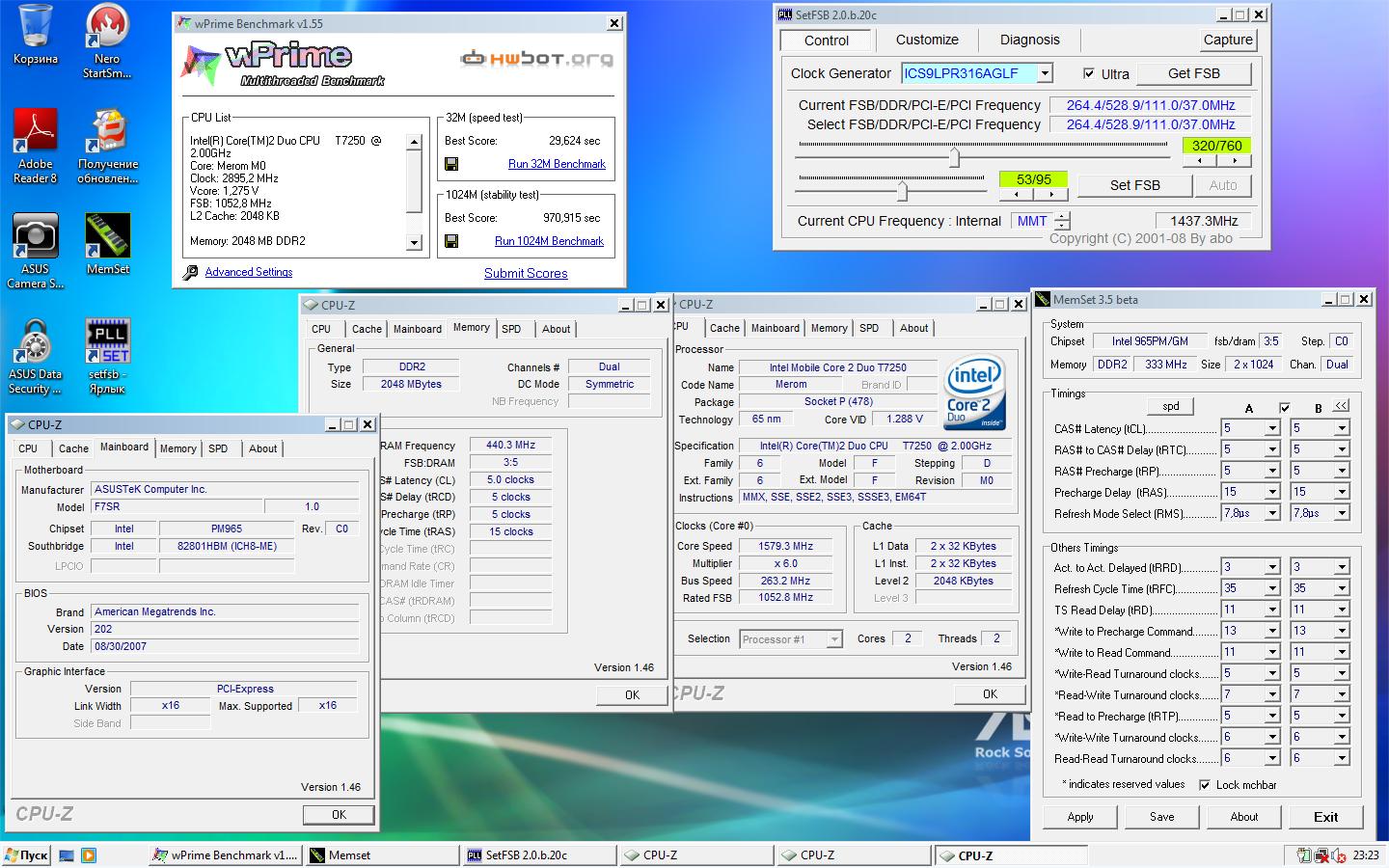The height and width of the screenshot is (868, 1389).
Task: Switch to Diagnosis tab in SetFSB
Action: coord(1029,40)
